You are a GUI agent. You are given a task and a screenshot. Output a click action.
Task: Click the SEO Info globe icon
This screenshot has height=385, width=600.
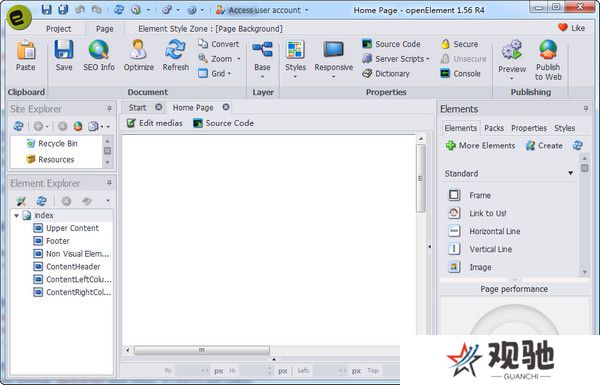click(x=98, y=50)
